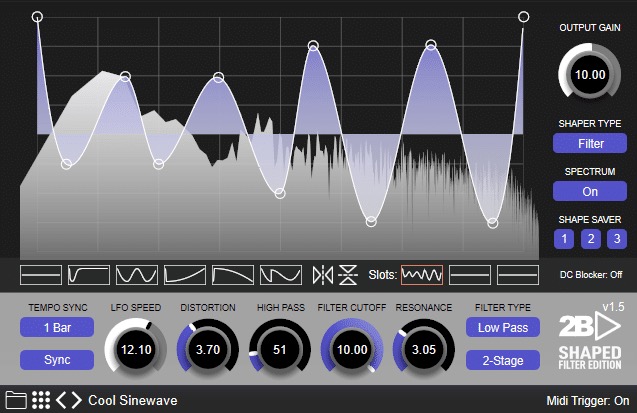The width and height of the screenshot is (637, 413).
Task: Click the 2B Shaped Filter Edition logo
Action: [x=590, y=341]
